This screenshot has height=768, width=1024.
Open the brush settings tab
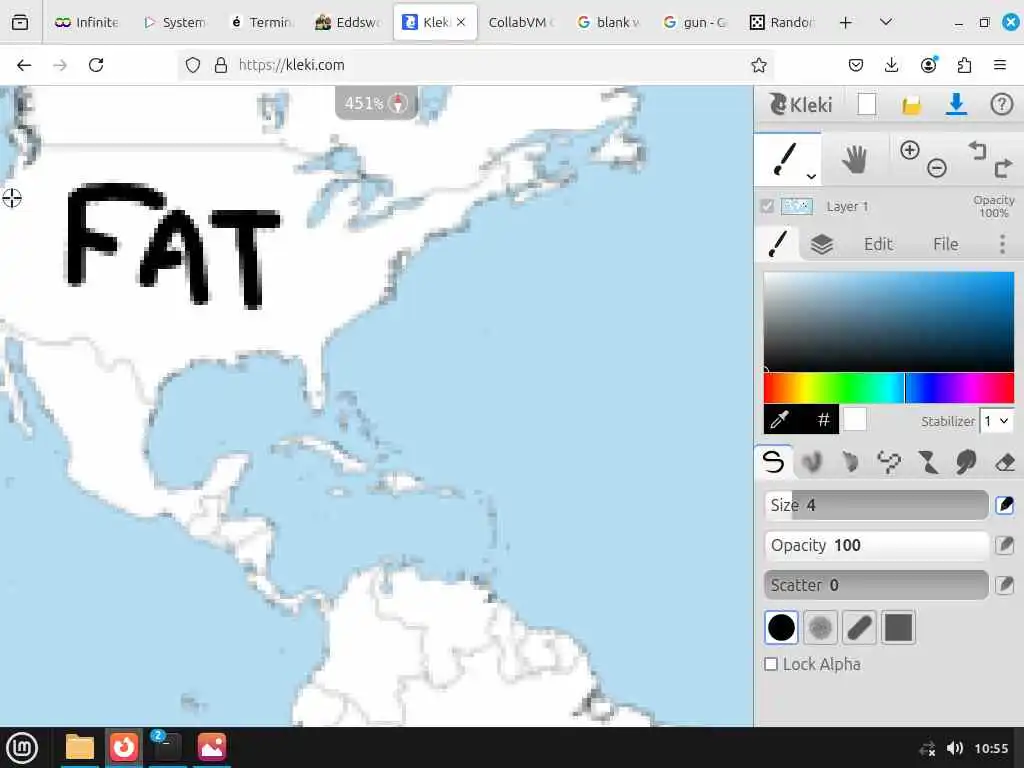click(778, 244)
